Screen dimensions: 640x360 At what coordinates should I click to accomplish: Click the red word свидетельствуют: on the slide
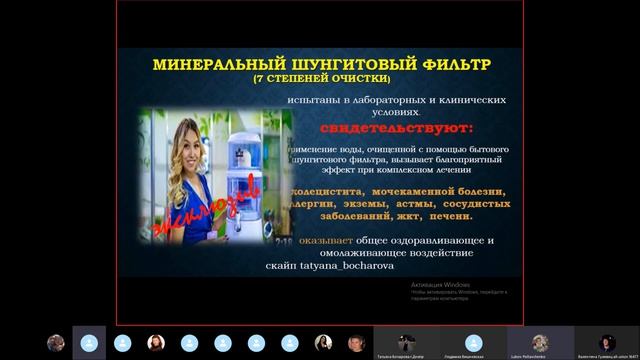pyautogui.click(x=396, y=128)
